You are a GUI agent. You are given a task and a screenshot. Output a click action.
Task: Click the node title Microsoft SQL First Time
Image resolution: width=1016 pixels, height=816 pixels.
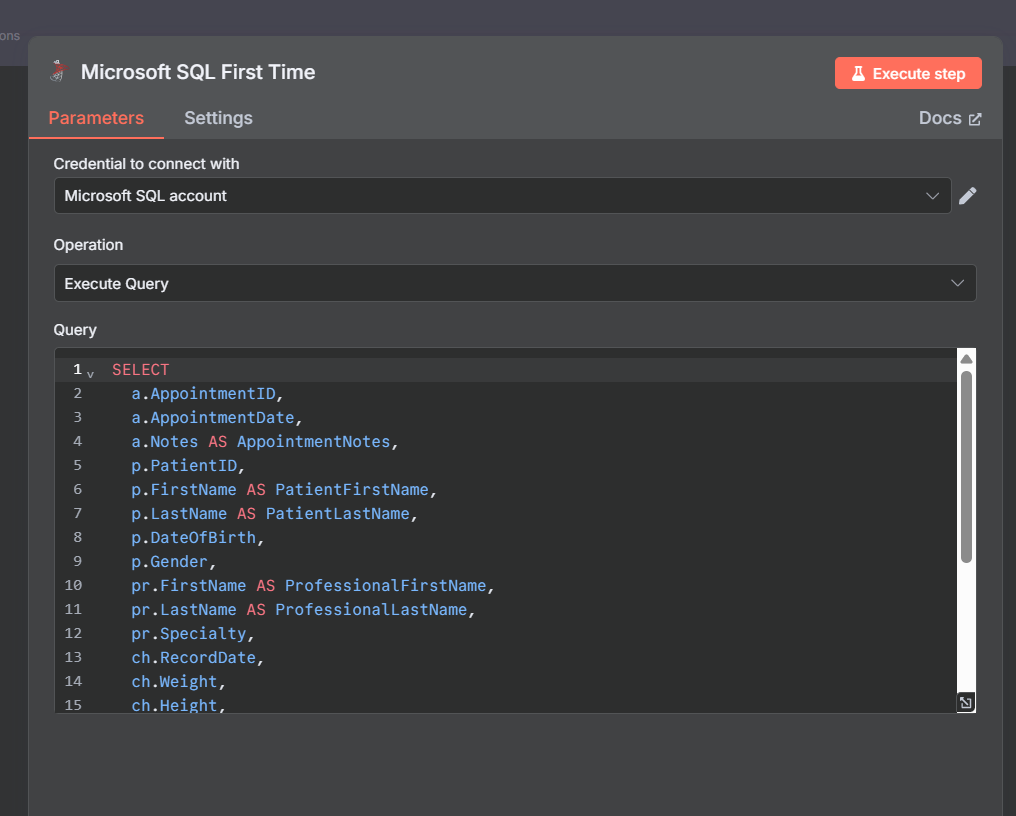pyautogui.click(x=198, y=72)
